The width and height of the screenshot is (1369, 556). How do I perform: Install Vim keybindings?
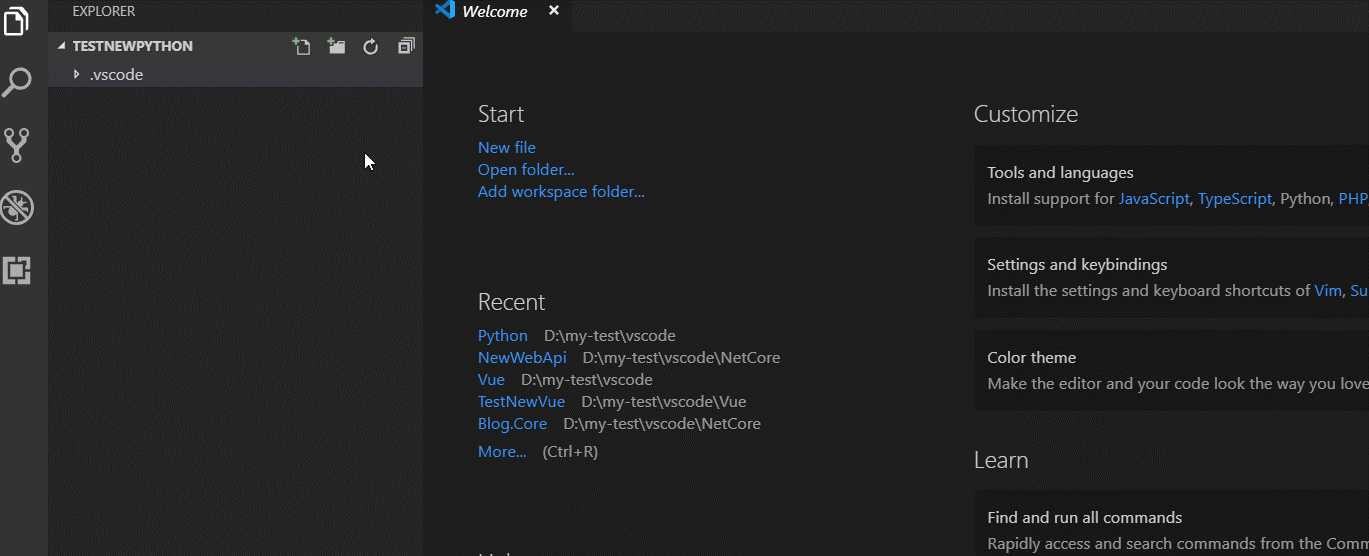click(x=1328, y=290)
